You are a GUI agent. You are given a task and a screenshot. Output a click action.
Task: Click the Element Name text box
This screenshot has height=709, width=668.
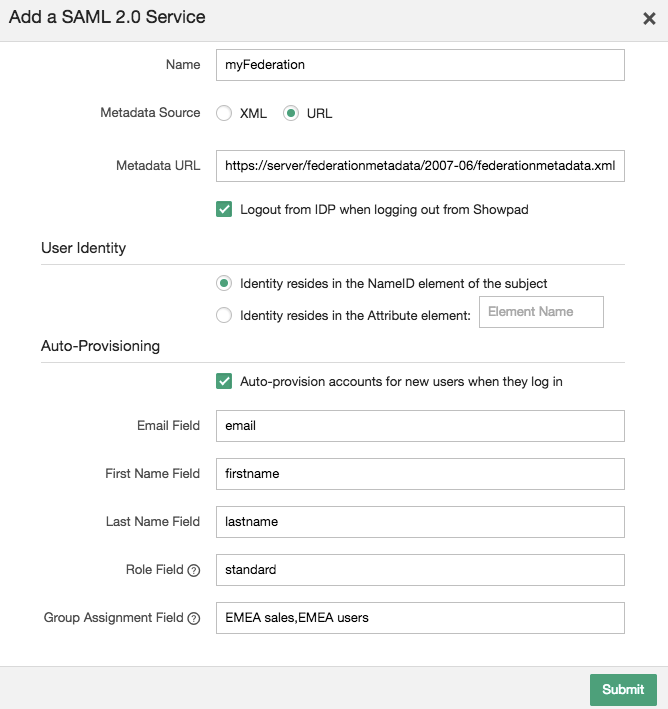[541, 312]
